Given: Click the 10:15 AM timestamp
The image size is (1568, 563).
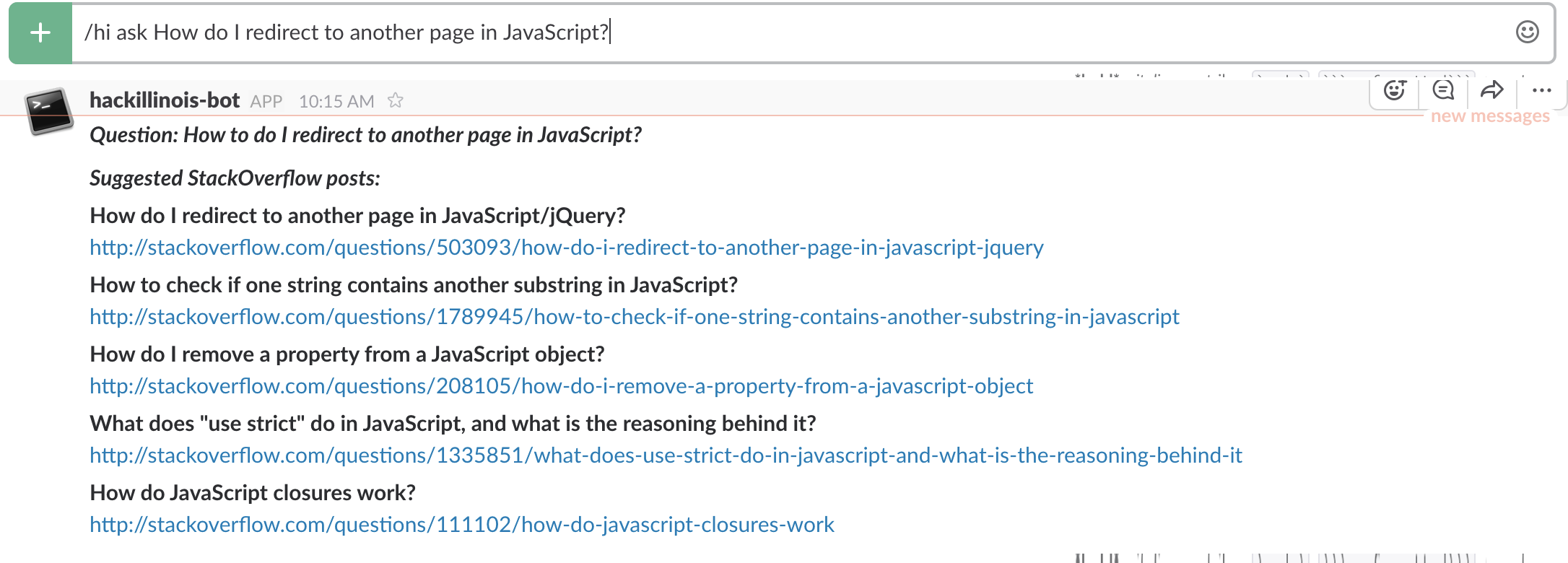Looking at the screenshot, I should click(x=336, y=101).
